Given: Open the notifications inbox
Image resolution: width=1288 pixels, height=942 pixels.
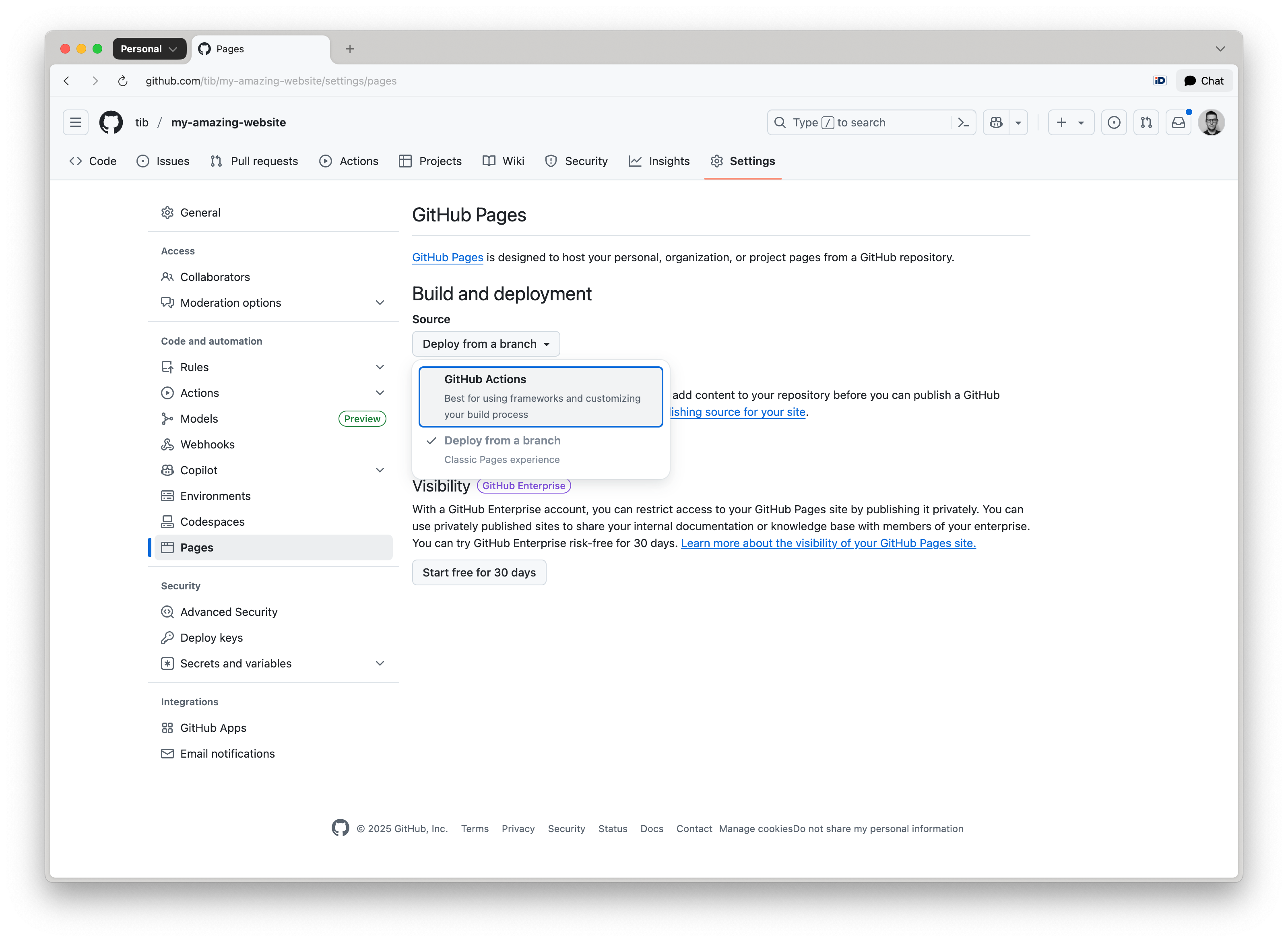Looking at the screenshot, I should 1179,123.
